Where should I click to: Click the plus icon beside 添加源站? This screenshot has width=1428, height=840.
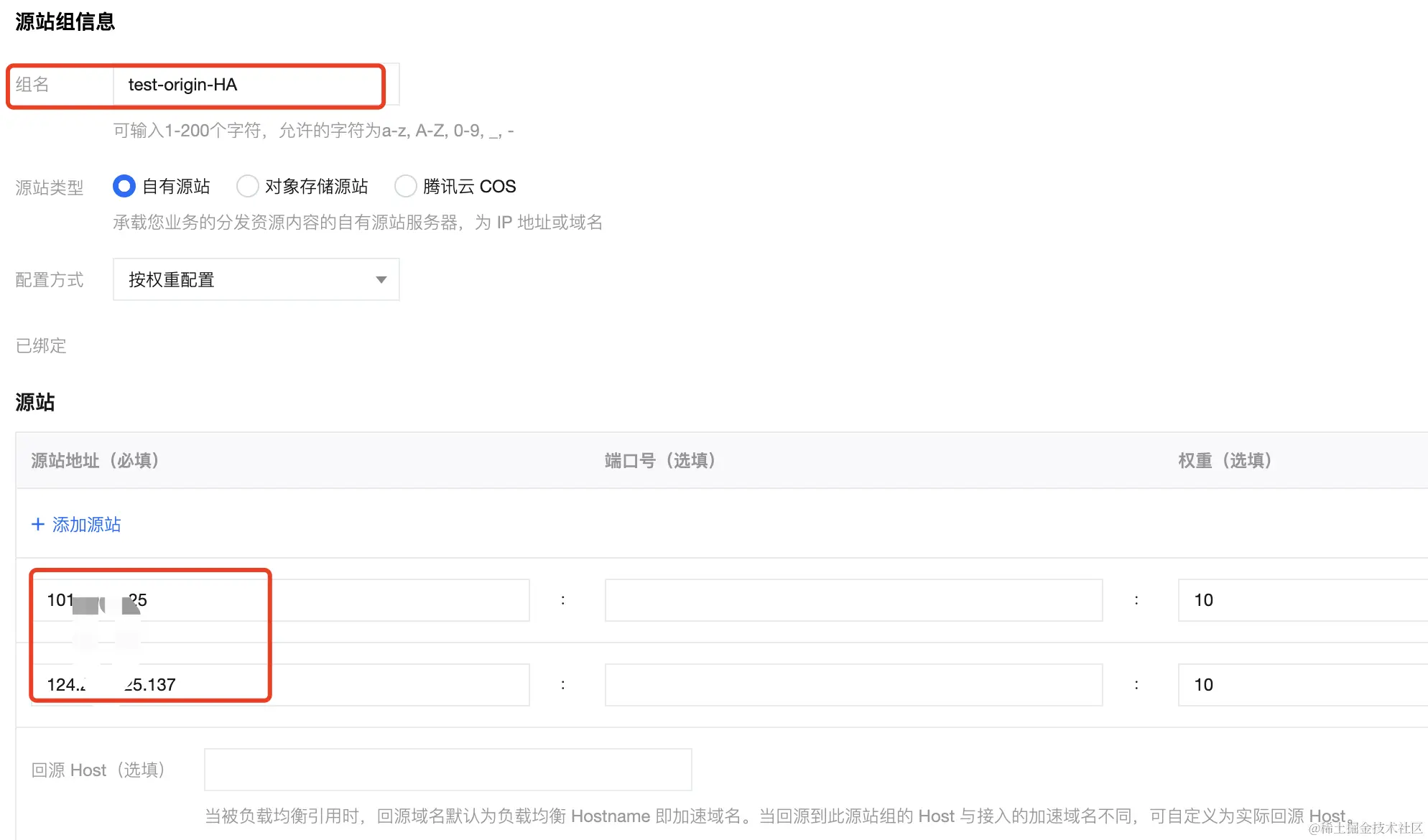pos(38,524)
